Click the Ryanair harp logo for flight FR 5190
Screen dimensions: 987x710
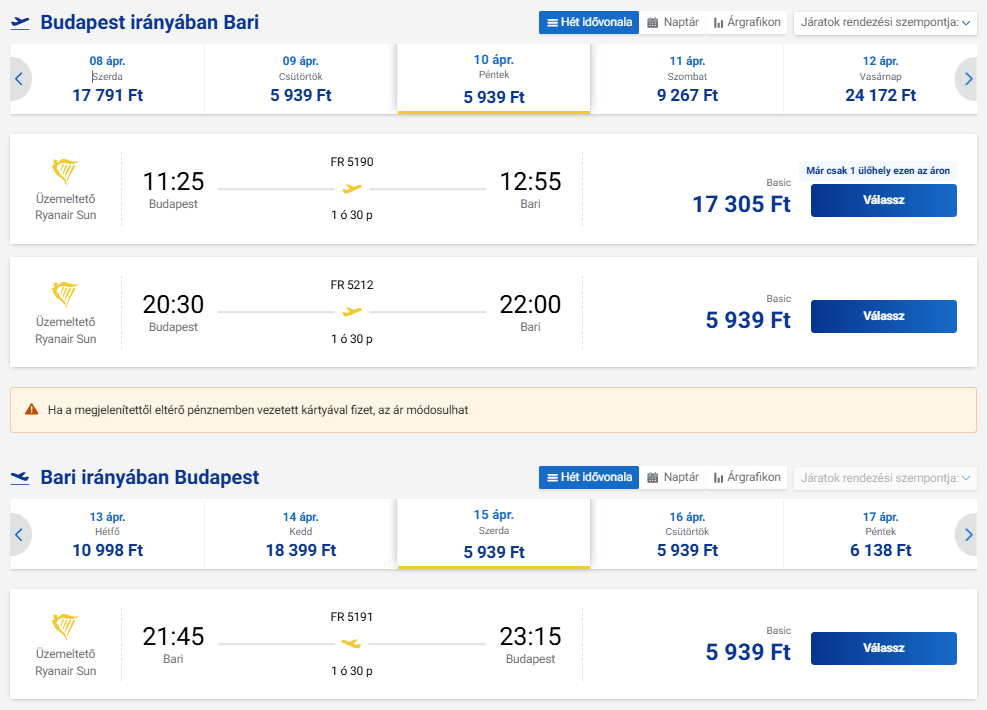tap(65, 172)
